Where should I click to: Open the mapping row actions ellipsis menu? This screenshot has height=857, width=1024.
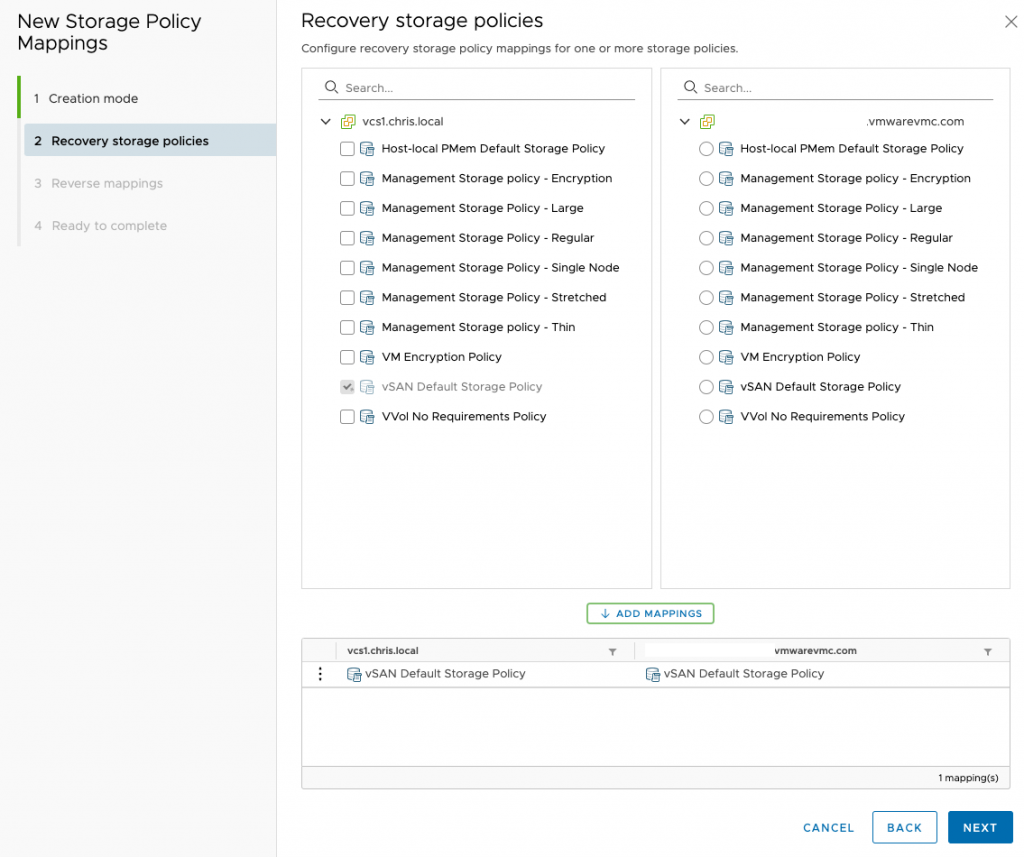click(320, 673)
